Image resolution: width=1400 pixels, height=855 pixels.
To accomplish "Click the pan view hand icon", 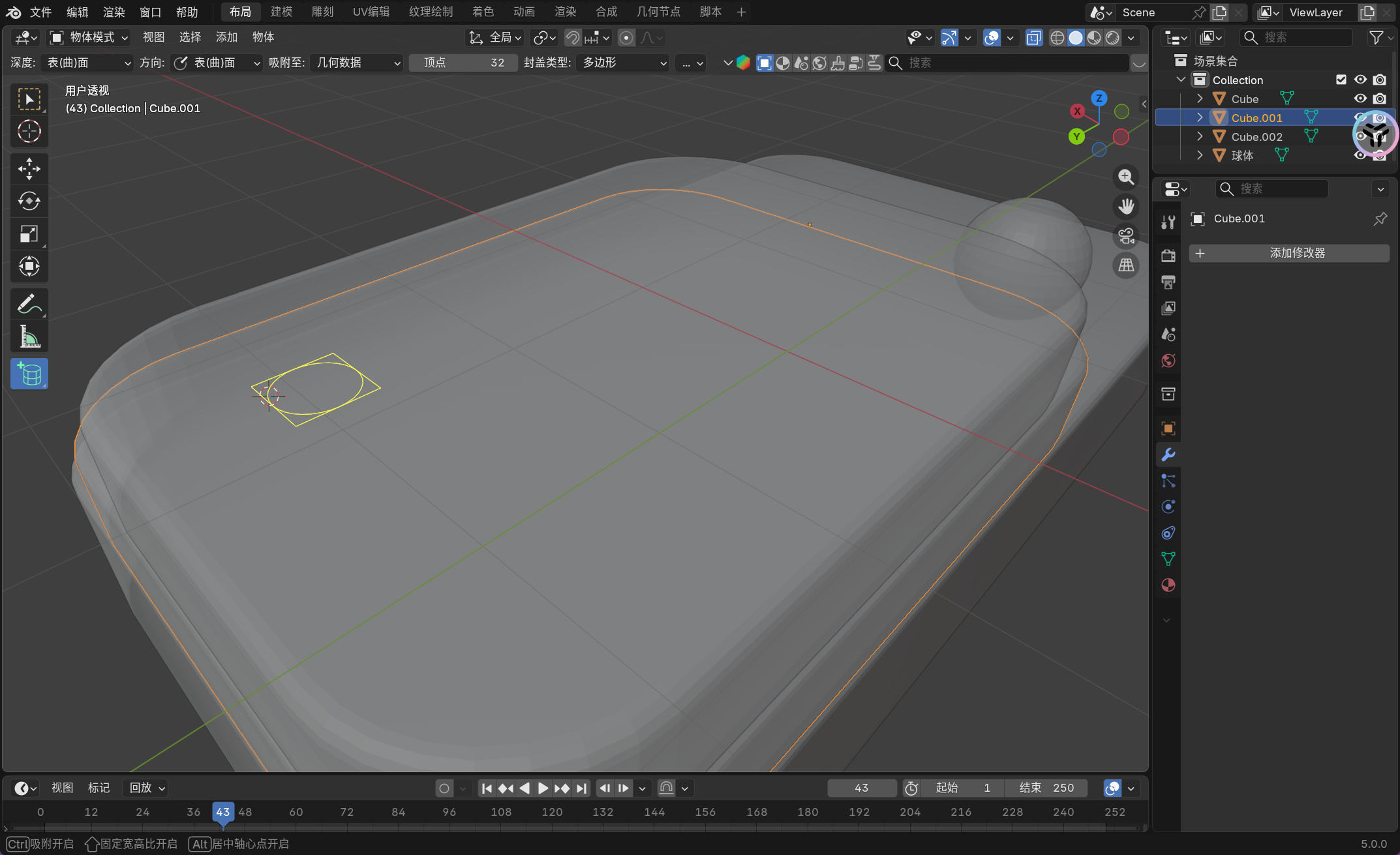I will [x=1126, y=207].
